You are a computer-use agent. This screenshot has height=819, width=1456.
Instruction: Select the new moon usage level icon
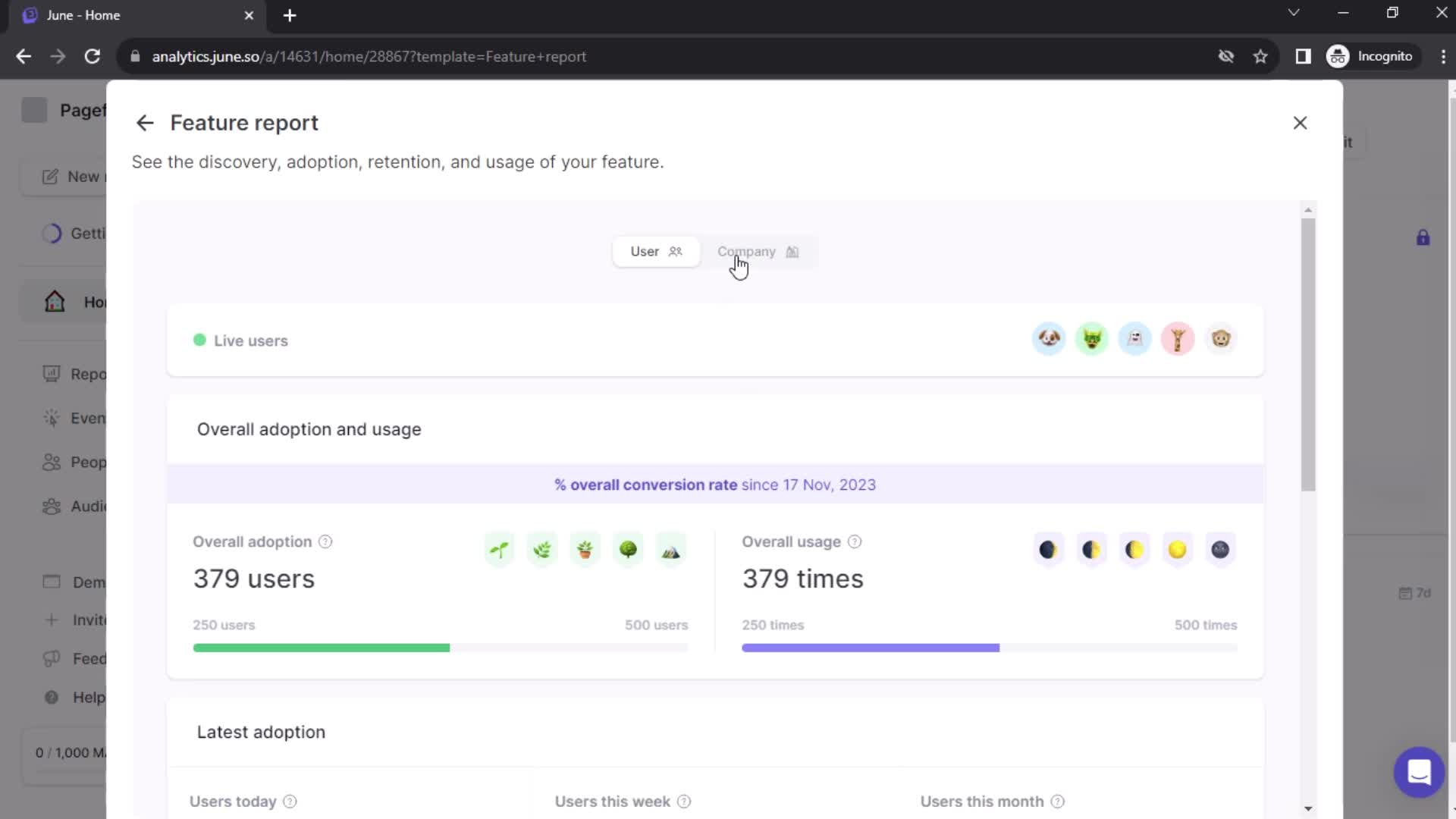click(1048, 550)
